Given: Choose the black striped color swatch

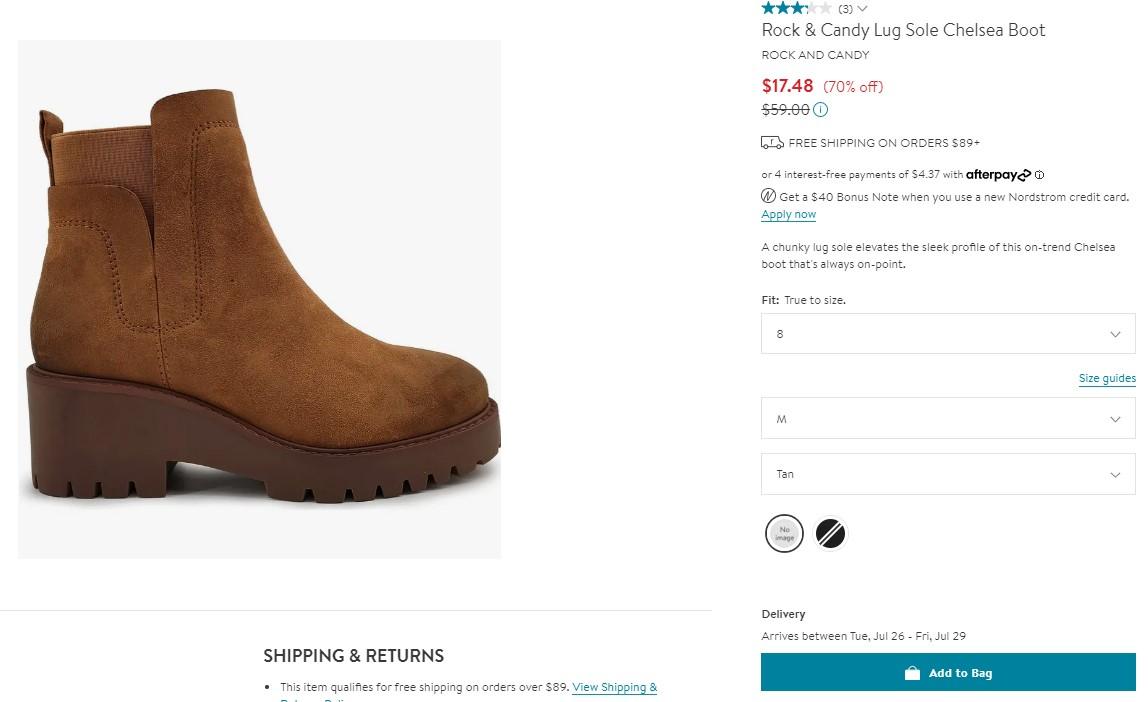Looking at the screenshot, I should (830, 534).
